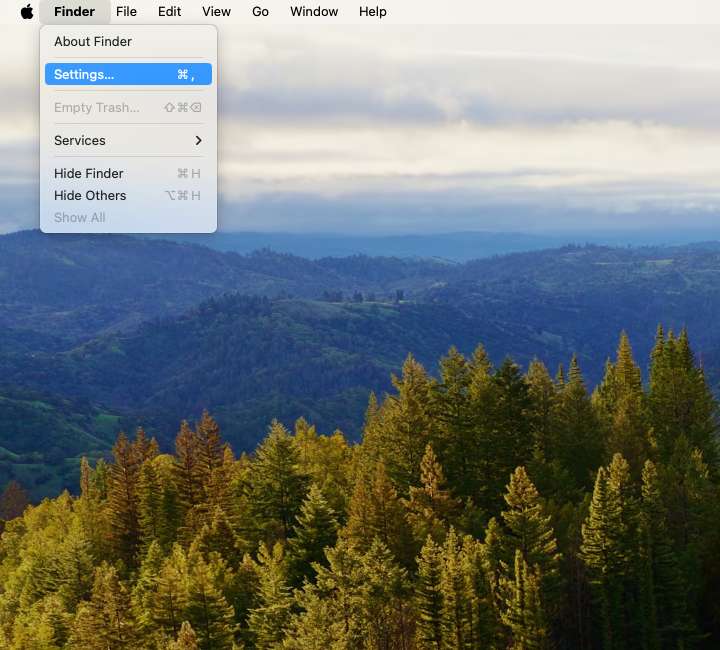
Task: Open the File menu
Action: tap(126, 12)
